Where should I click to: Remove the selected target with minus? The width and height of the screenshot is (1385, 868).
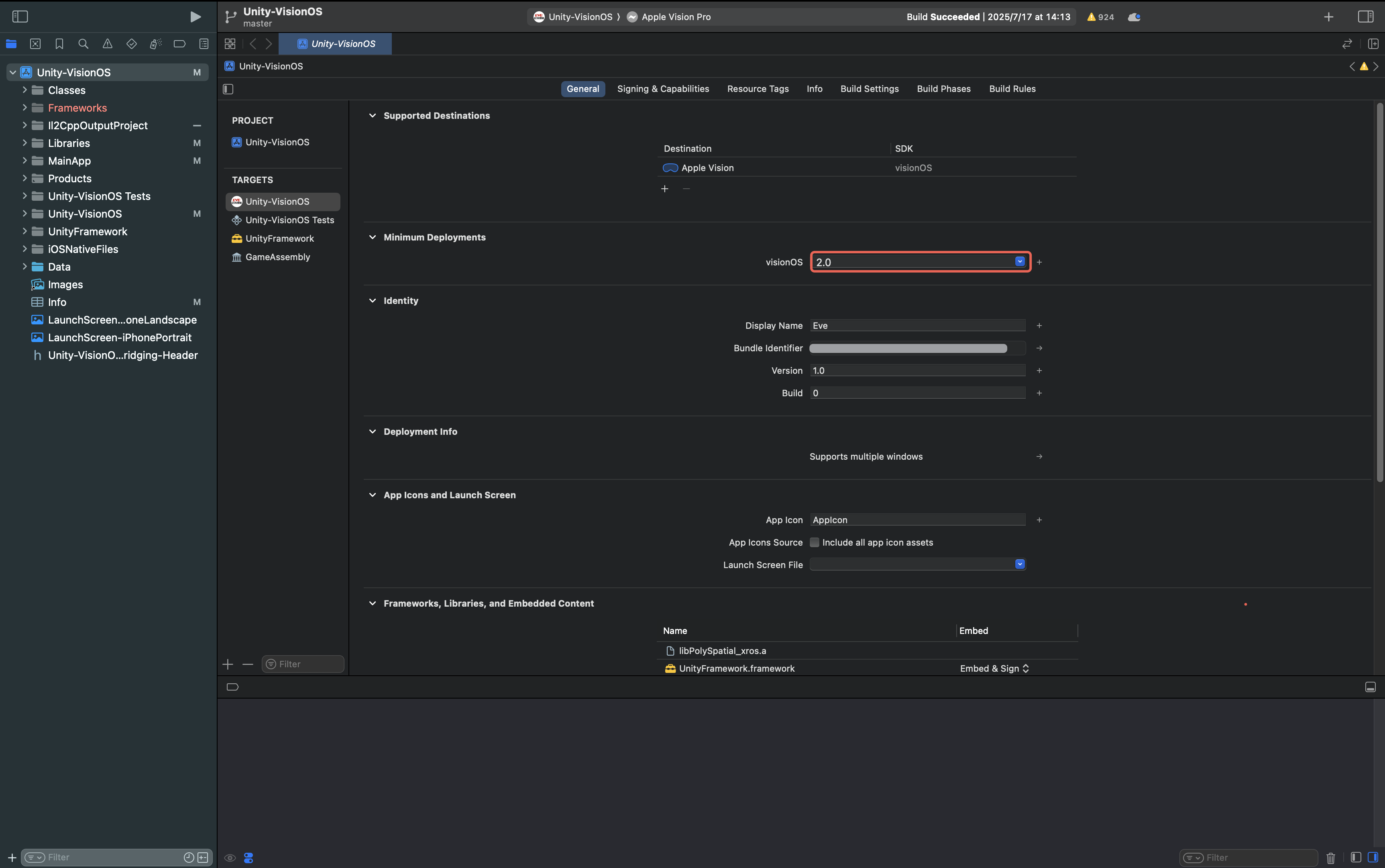tap(248, 664)
